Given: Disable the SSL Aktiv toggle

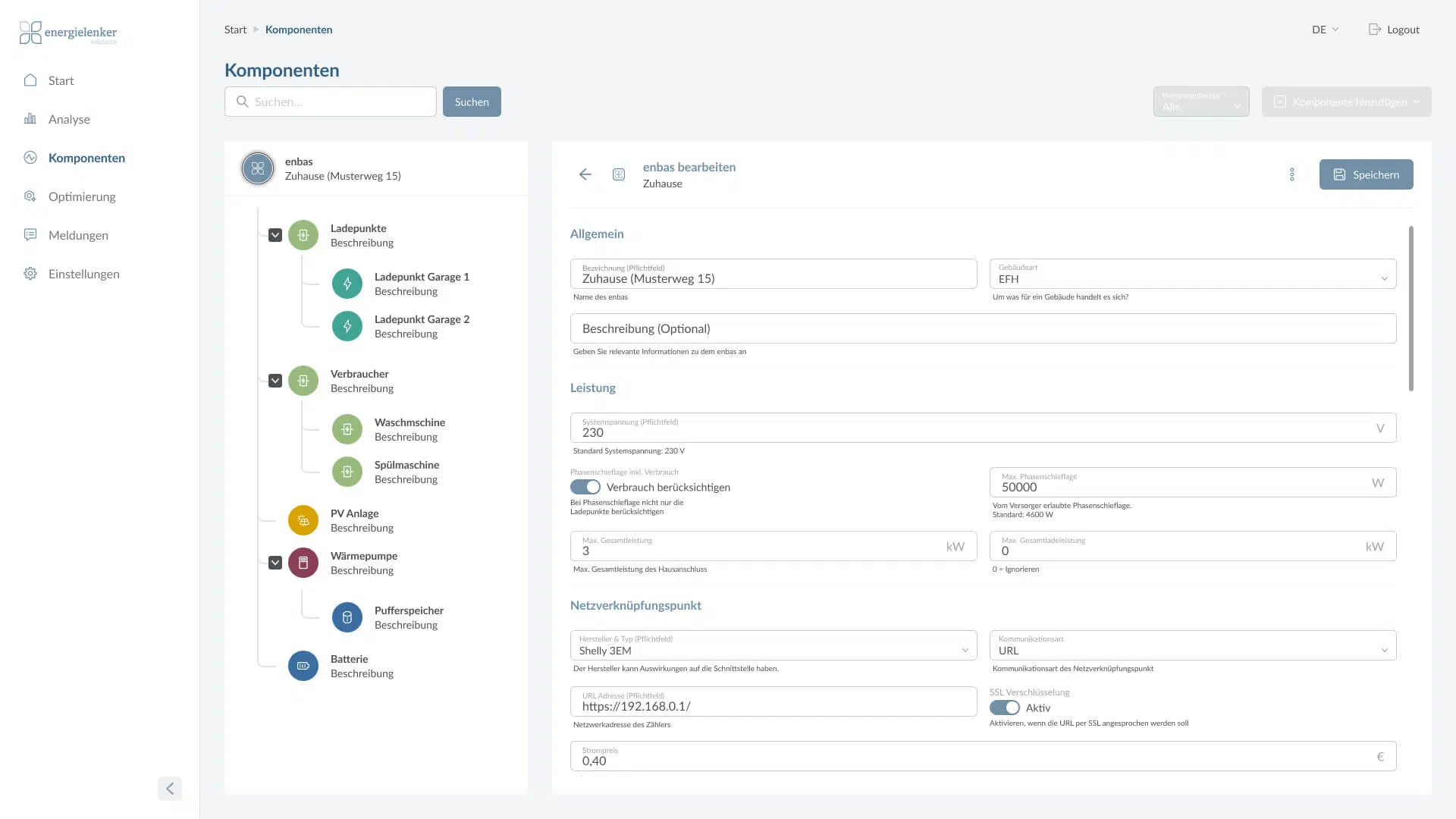Looking at the screenshot, I should click(x=1005, y=708).
